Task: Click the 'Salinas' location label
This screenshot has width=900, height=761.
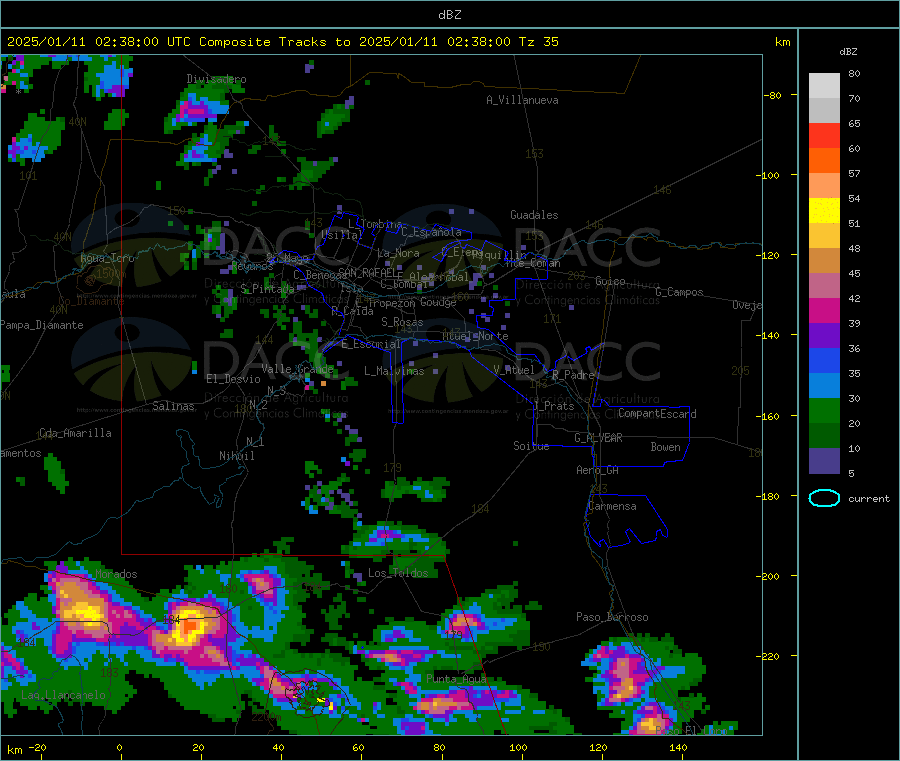Action: click(x=173, y=406)
